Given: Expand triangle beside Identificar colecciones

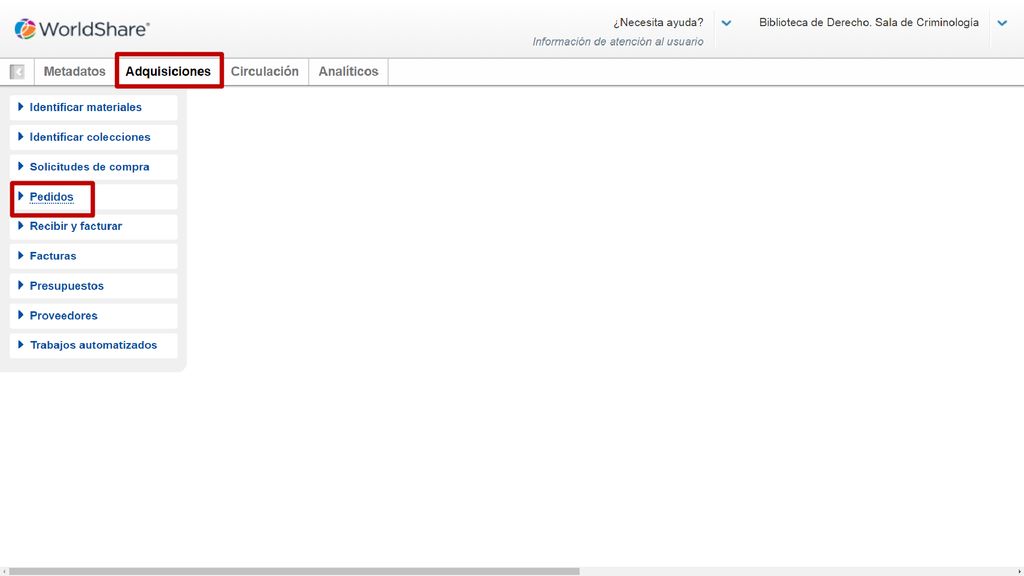Looking at the screenshot, I should click(20, 136).
